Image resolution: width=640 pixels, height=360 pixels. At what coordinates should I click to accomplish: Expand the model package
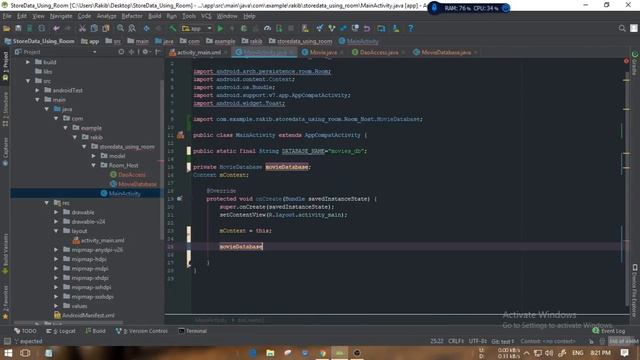click(x=93, y=156)
